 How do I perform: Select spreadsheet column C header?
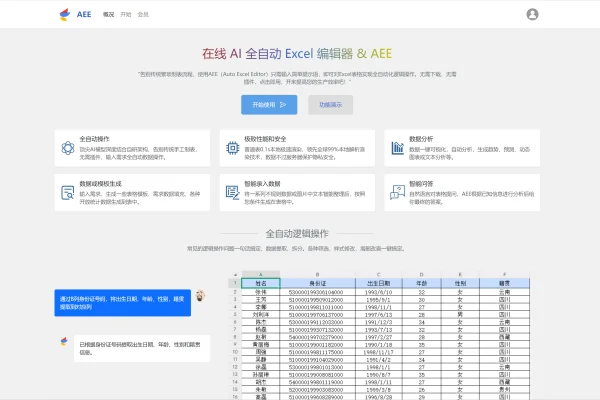[378, 274]
